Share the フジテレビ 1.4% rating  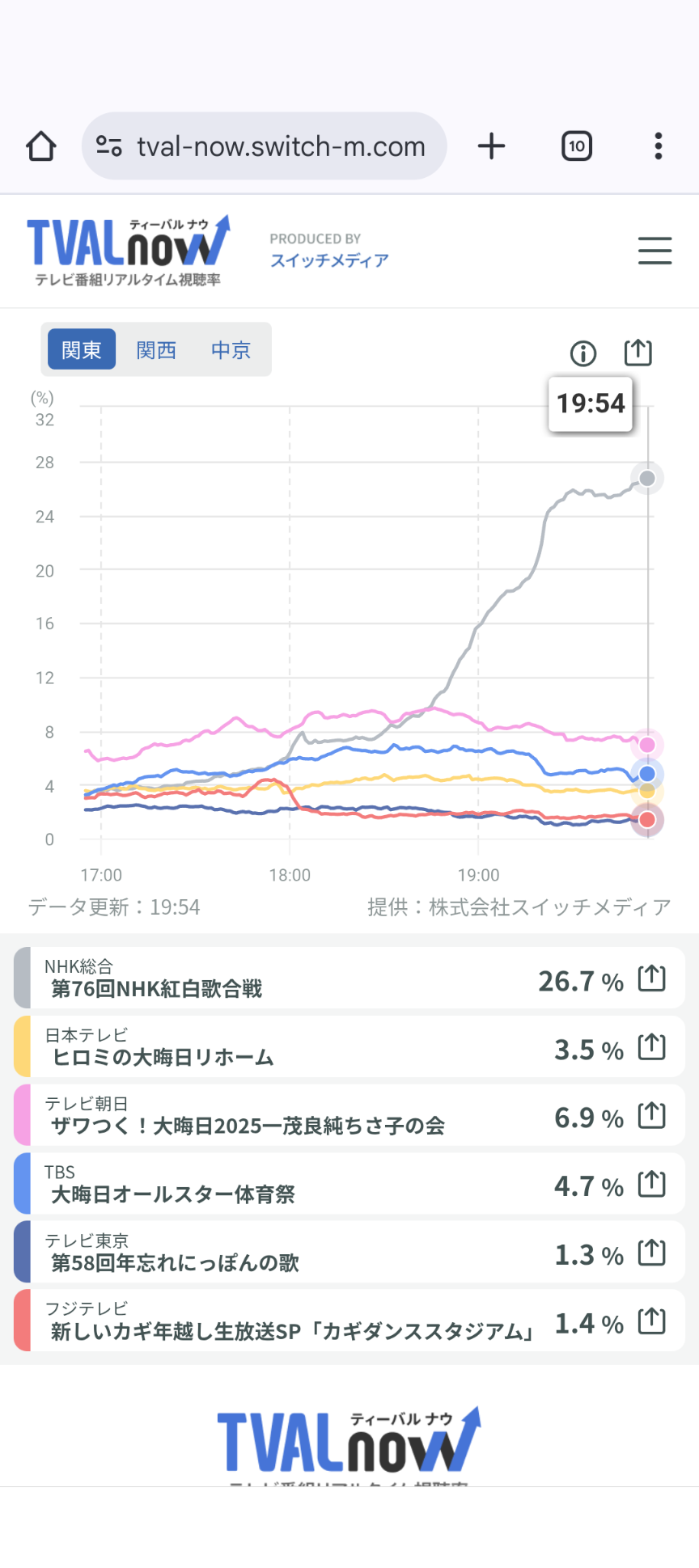651,1321
